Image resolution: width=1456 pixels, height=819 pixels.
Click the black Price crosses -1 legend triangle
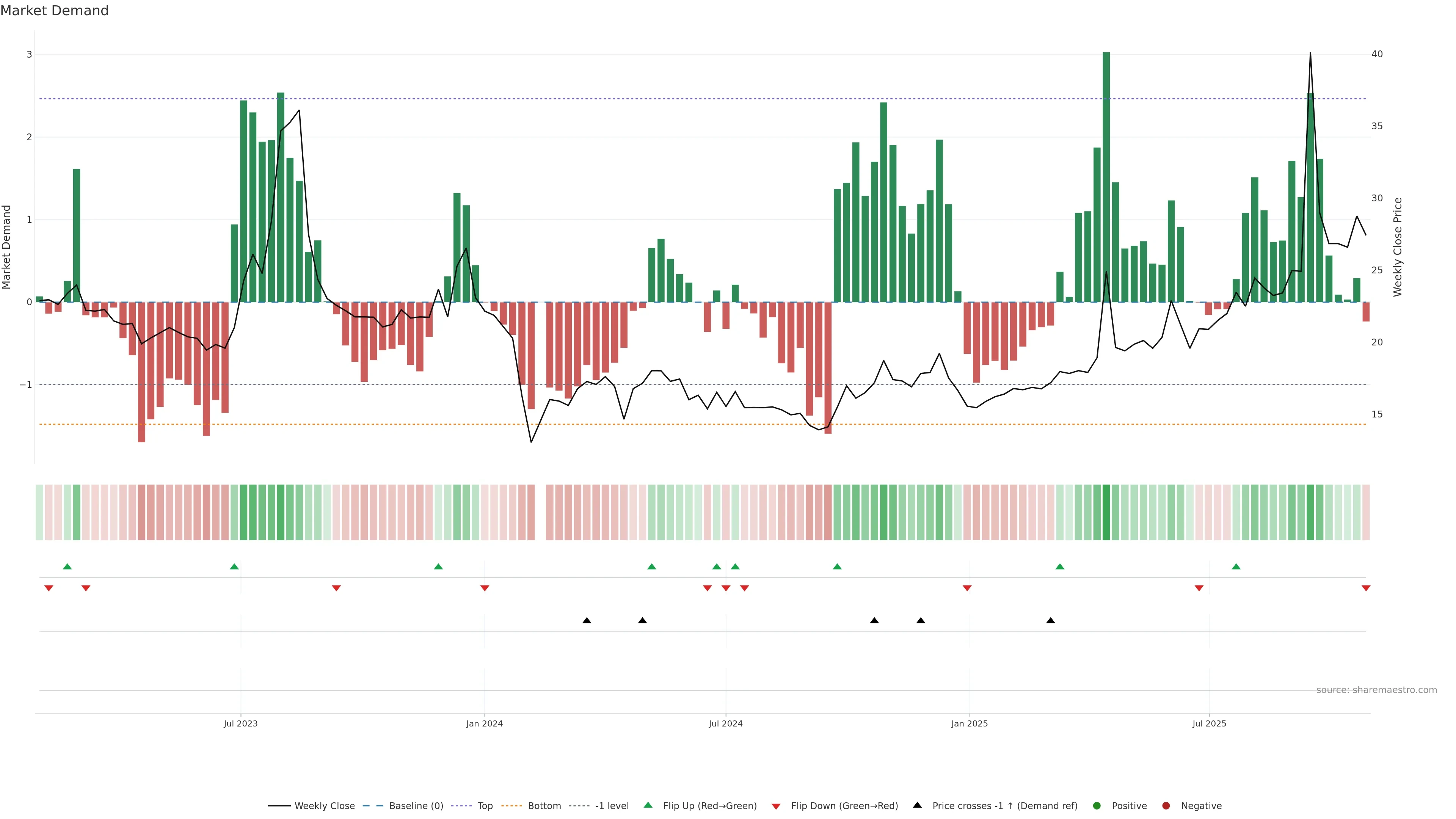point(917,805)
